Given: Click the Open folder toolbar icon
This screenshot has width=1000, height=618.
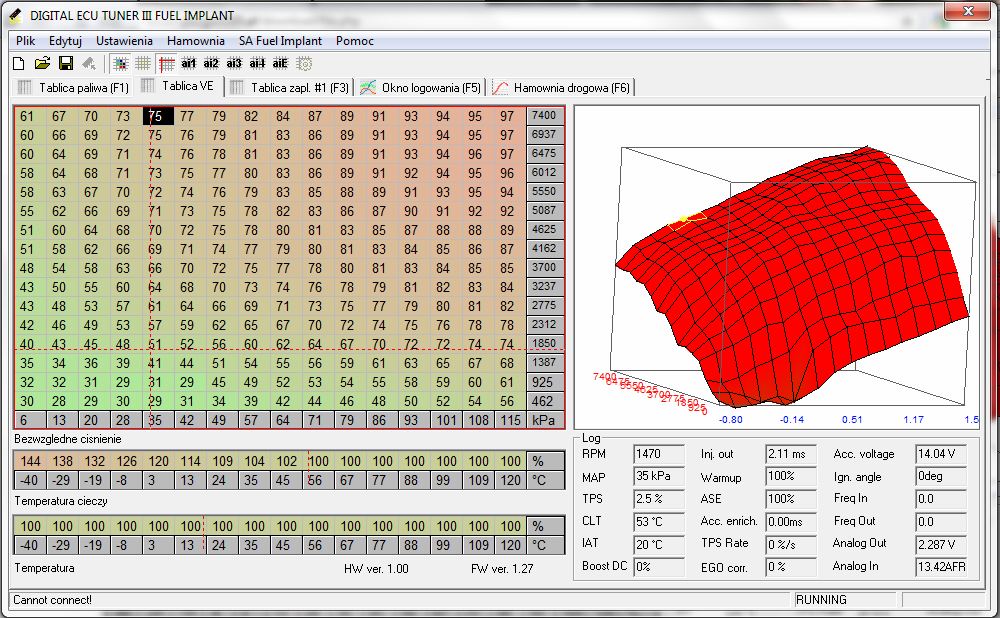Looking at the screenshot, I should coord(42,64).
